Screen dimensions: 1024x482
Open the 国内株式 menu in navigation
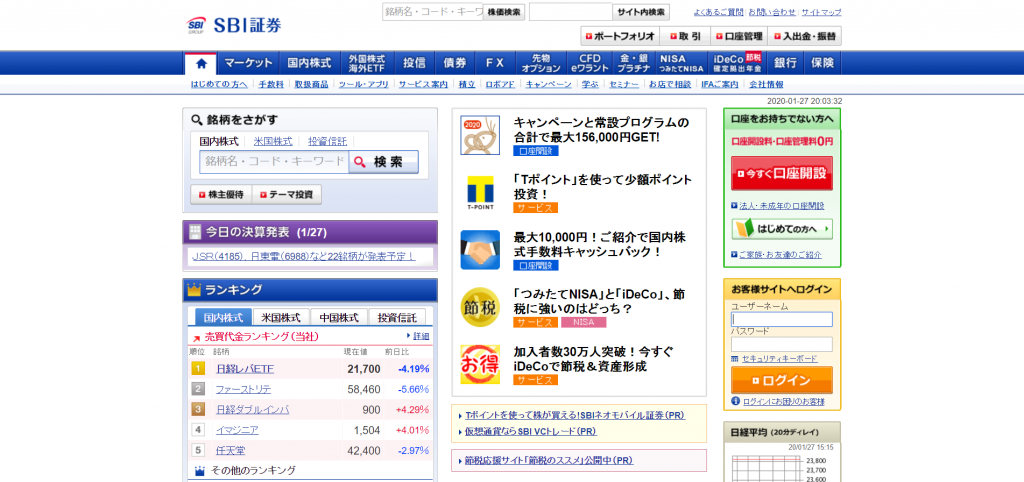tap(310, 63)
